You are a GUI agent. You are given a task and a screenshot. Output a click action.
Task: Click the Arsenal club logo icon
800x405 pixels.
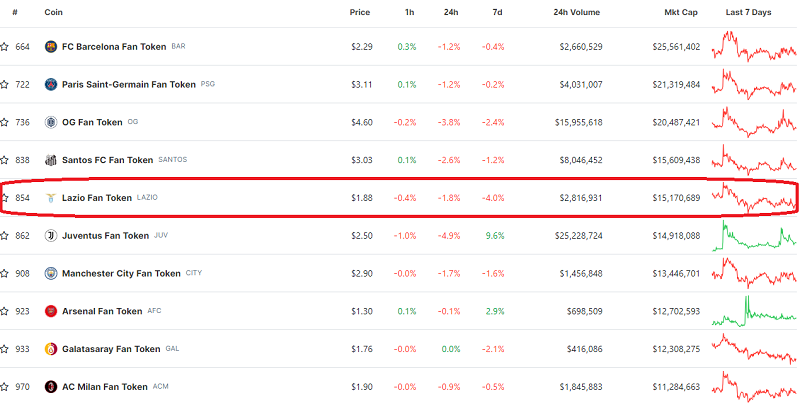pyautogui.click(x=51, y=311)
